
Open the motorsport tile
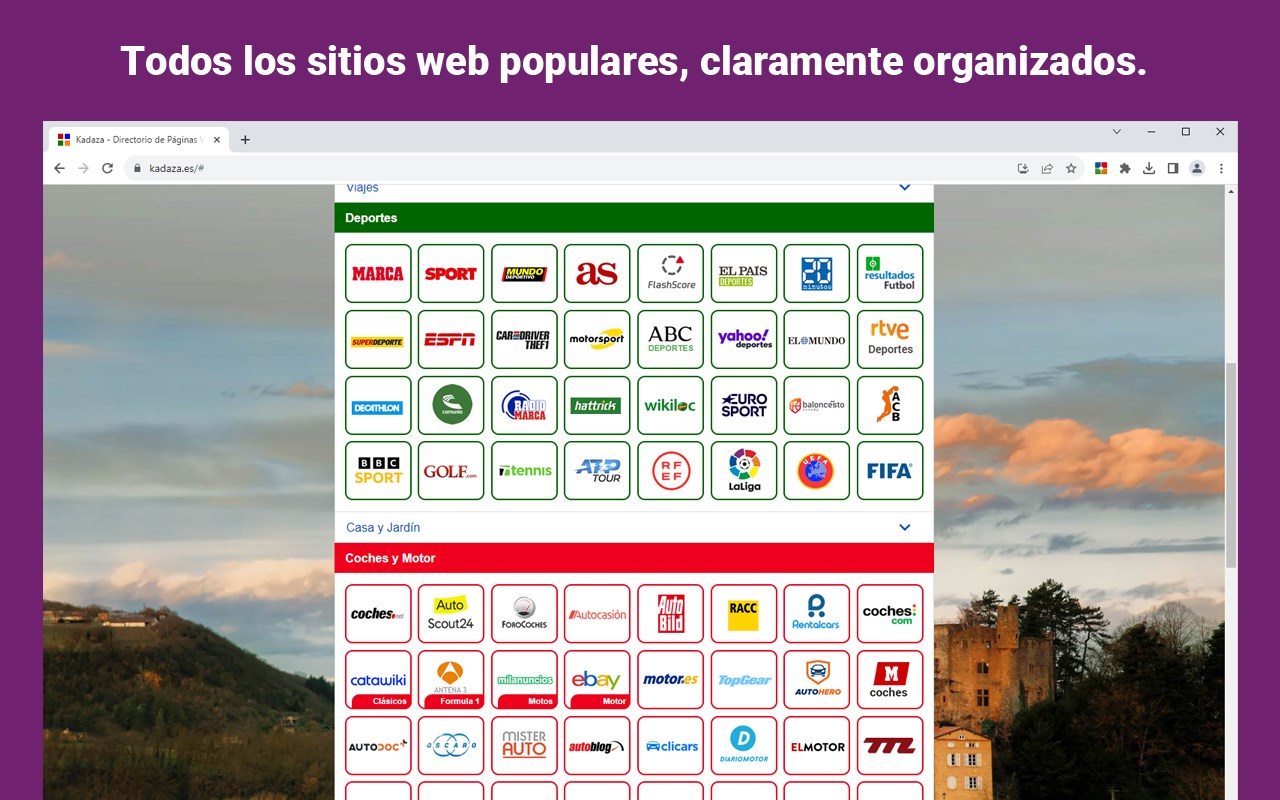pos(597,339)
